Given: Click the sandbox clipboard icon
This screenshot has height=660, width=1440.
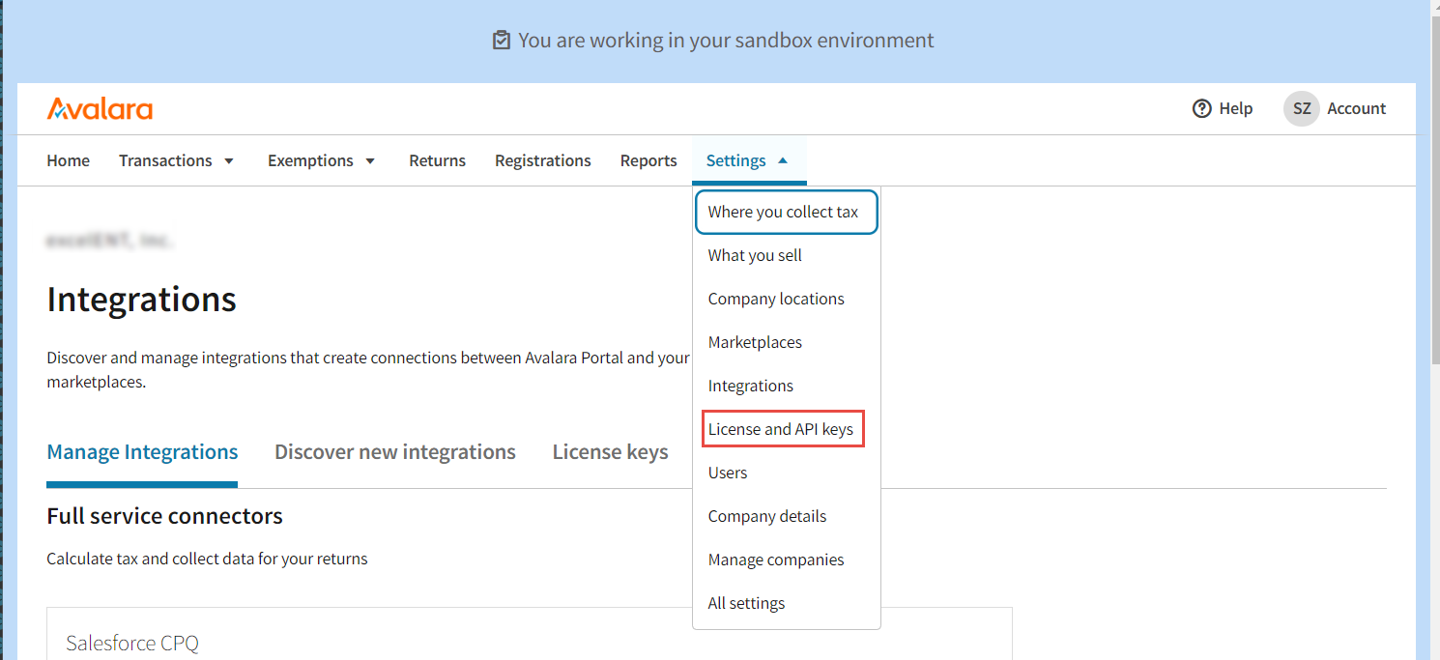Looking at the screenshot, I should pyautogui.click(x=502, y=41).
